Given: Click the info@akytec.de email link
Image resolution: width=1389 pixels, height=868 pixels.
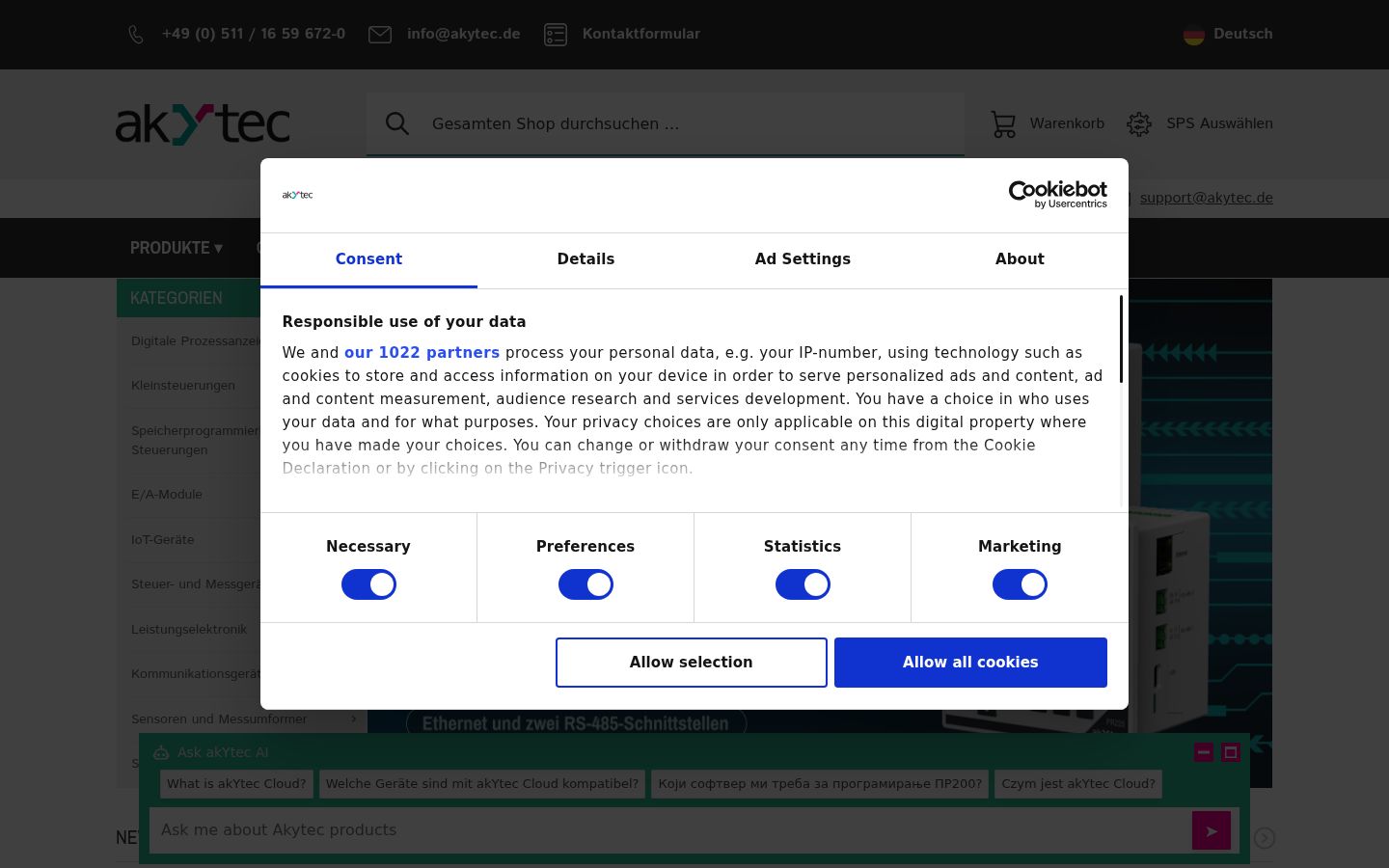Looking at the screenshot, I should pyautogui.click(x=463, y=34).
